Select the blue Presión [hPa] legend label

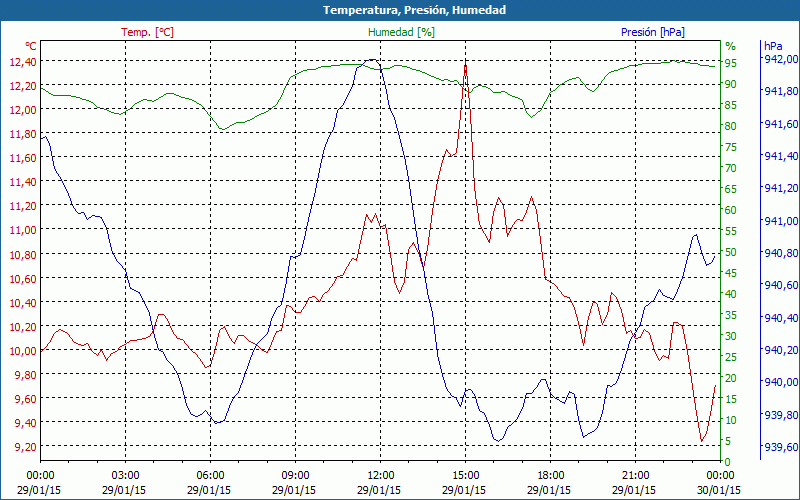(x=653, y=32)
